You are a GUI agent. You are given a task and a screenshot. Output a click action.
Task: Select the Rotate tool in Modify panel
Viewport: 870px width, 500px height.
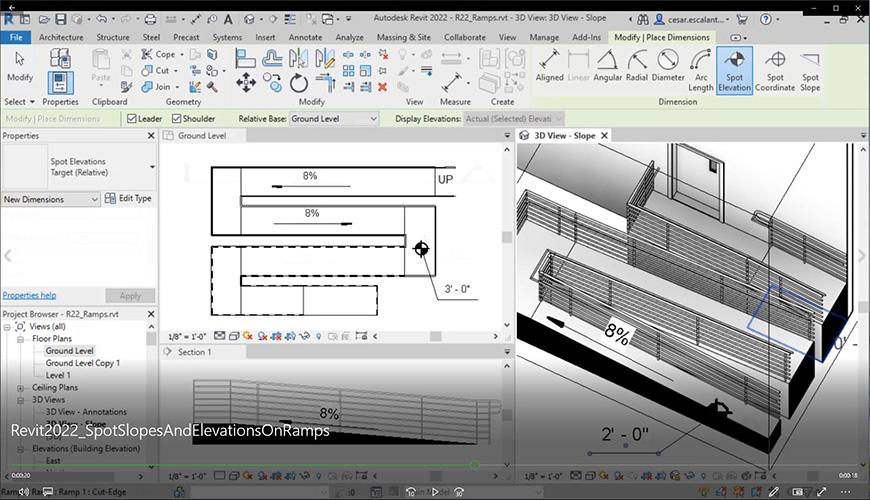[299, 83]
